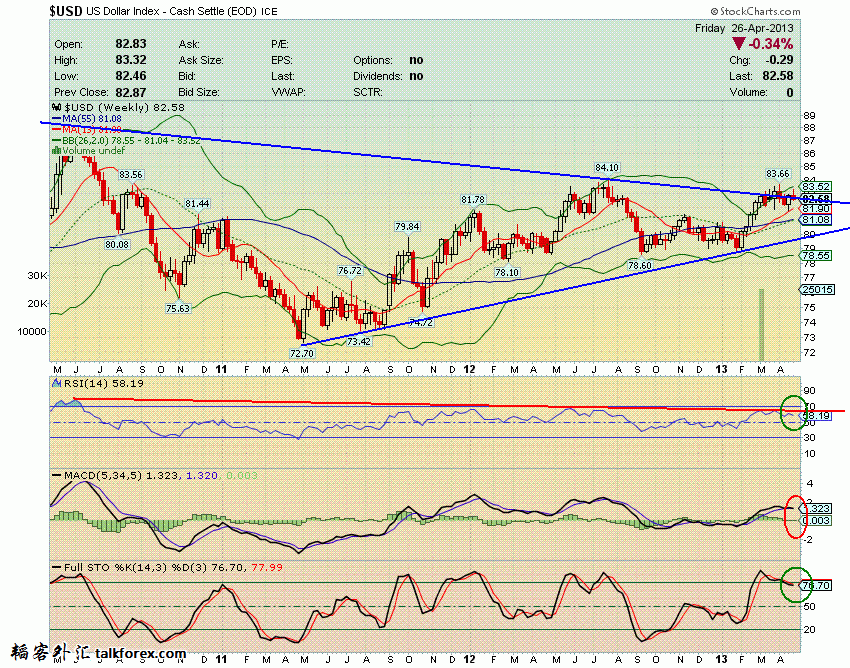Click the green circle on Full STO panel
The image size is (850, 668).
click(792, 583)
